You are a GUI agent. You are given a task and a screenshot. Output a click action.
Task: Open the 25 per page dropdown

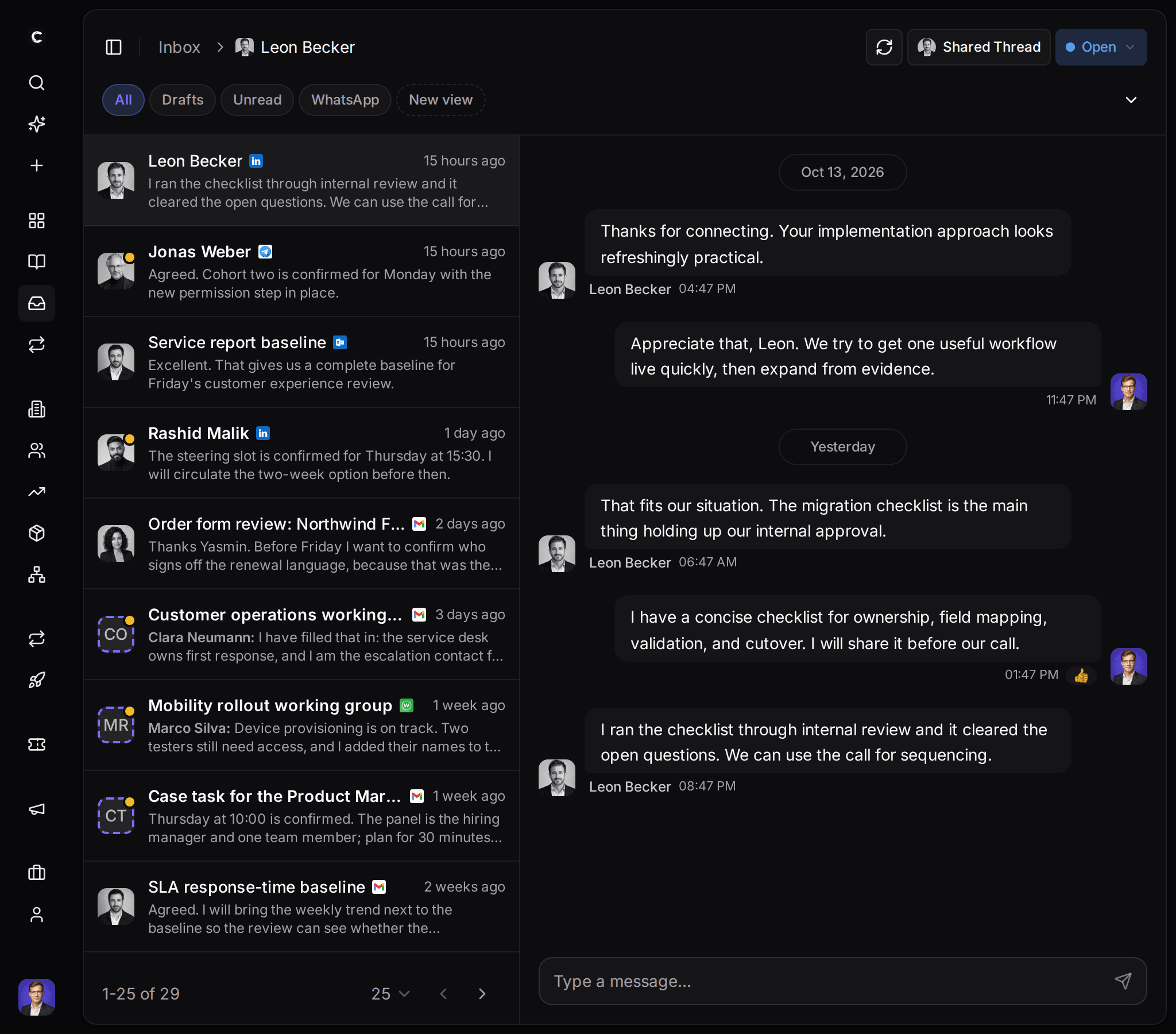pyautogui.click(x=390, y=994)
